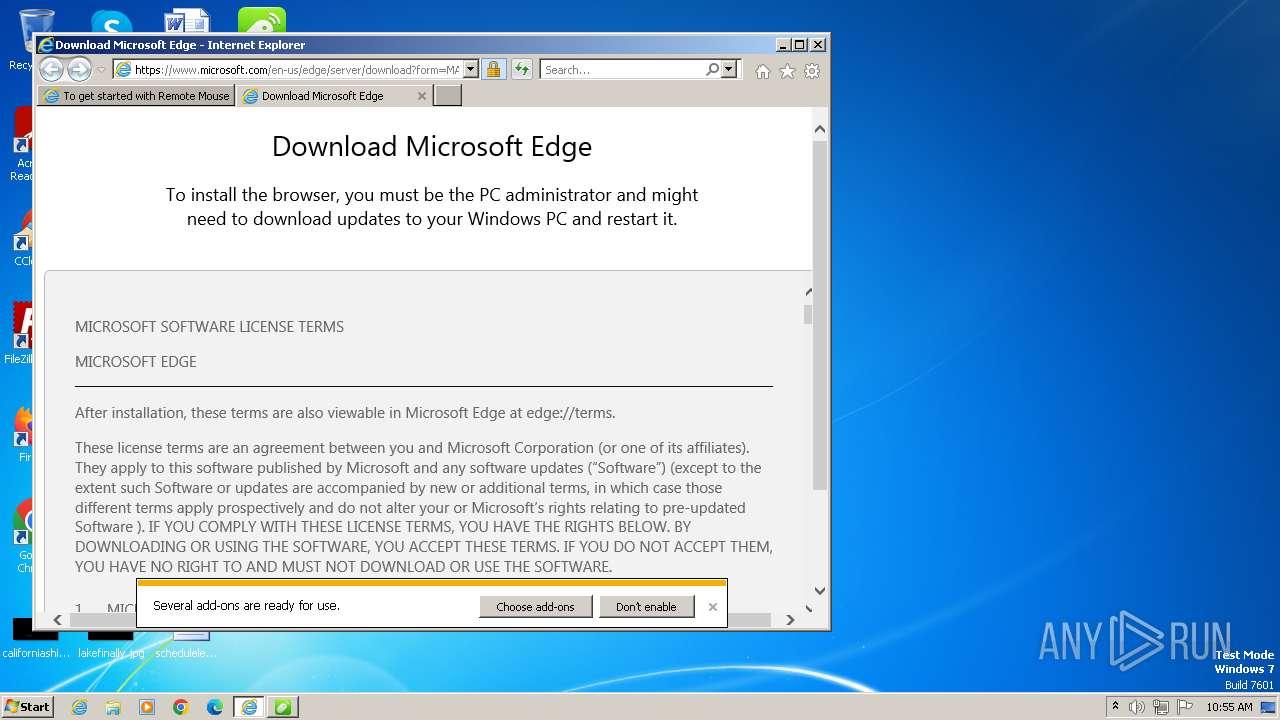This screenshot has height=720, width=1280.
Task: Open the Start menu
Action: [x=28, y=707]
